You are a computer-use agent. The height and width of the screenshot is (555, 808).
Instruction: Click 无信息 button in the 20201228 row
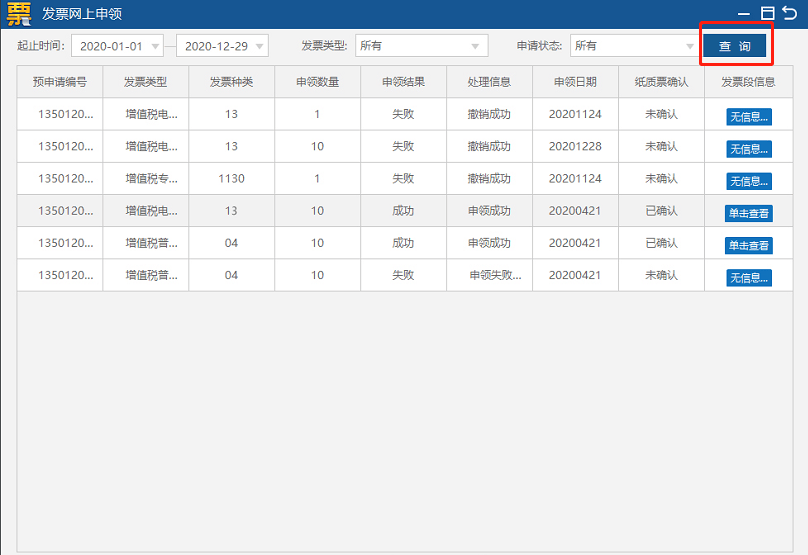coord(748,149)
